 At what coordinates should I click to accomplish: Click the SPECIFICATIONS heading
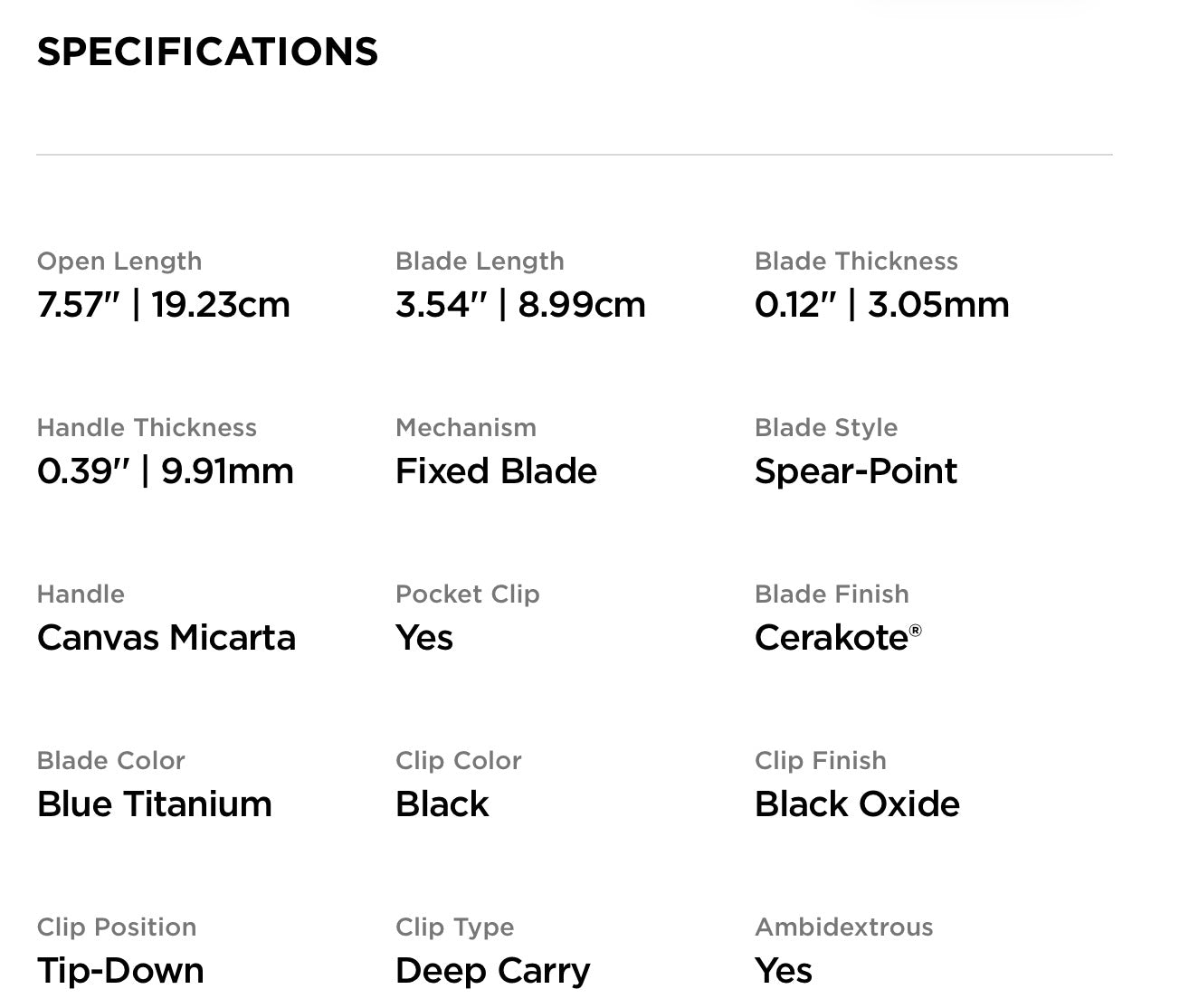(x=207, y=52)
